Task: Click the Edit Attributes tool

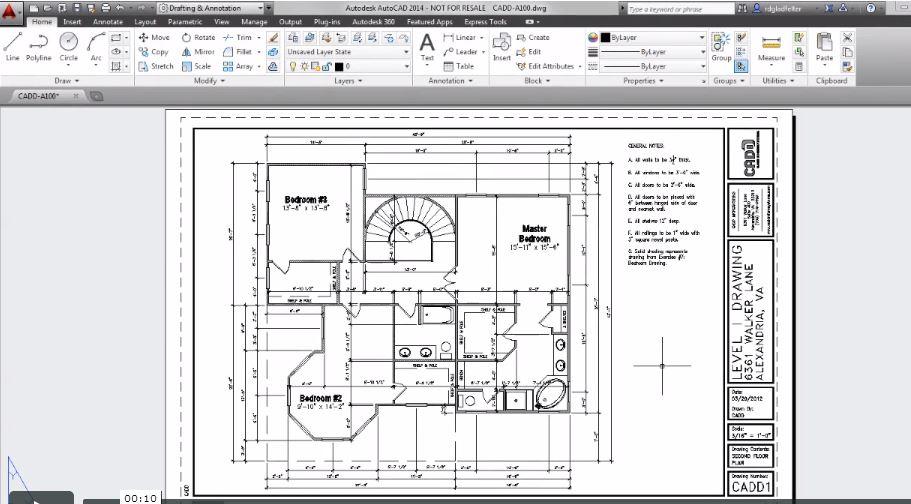Action: point(545,66)
